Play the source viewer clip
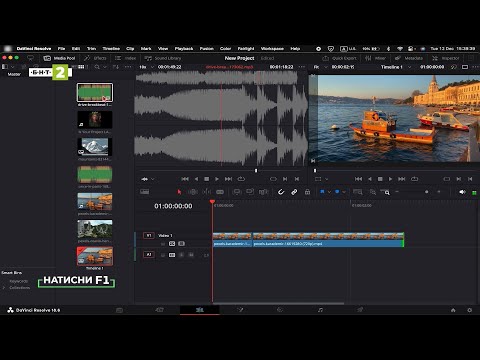The width and height of the screenshot is (480, 360). [217, 179]
